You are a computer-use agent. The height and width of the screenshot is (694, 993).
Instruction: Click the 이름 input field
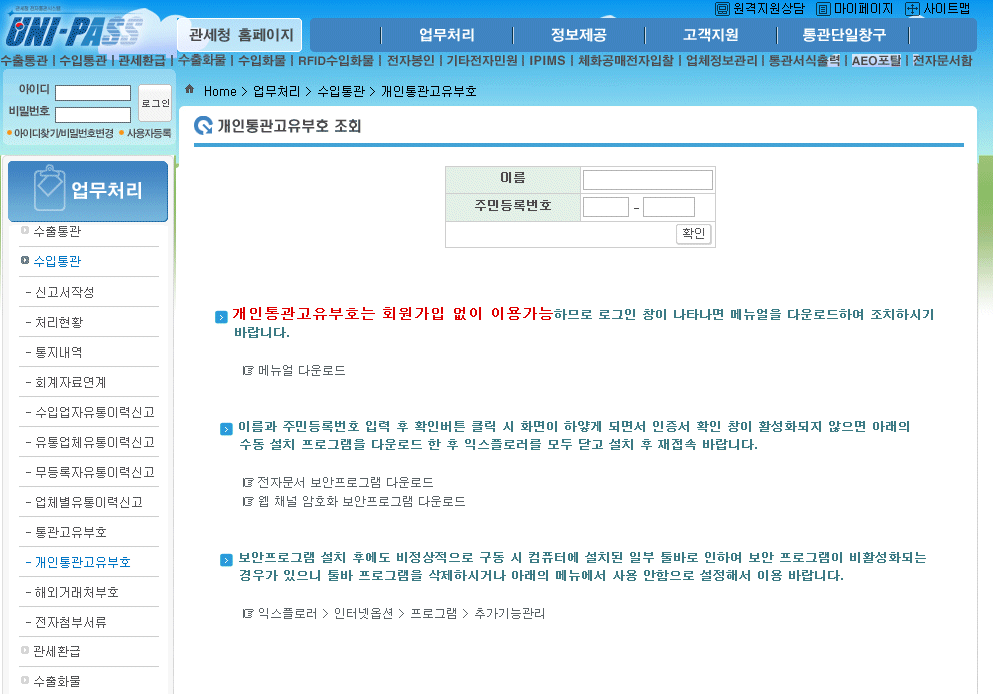point(647,180)
